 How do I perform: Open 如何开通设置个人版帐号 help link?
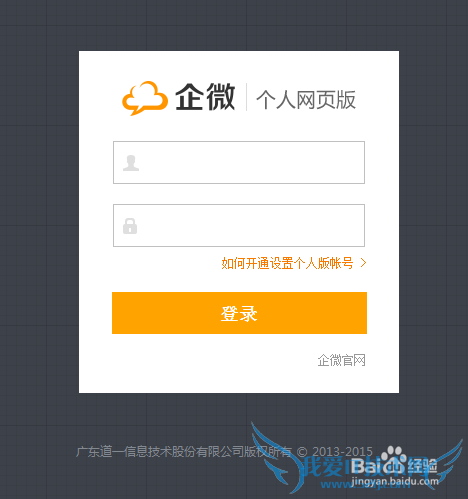click(x=287, y=263)
